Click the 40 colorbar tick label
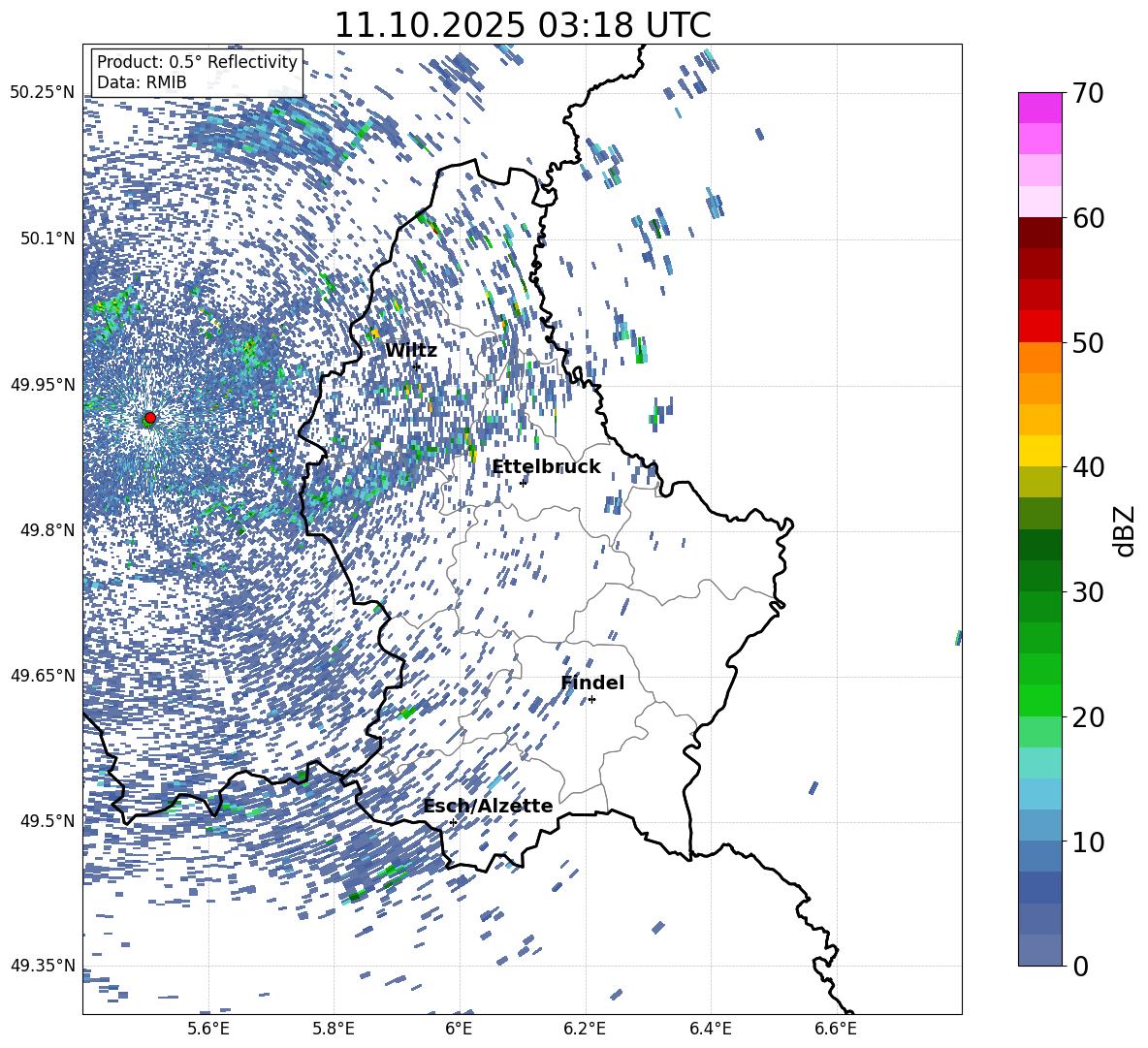 point(1088,467)
